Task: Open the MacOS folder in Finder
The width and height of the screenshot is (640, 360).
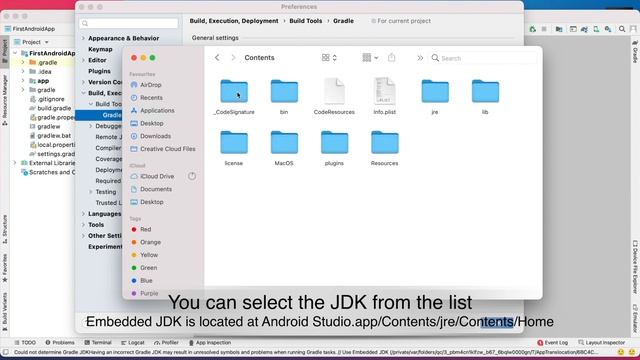Action: pyautogui.click(x=284, y=142)
